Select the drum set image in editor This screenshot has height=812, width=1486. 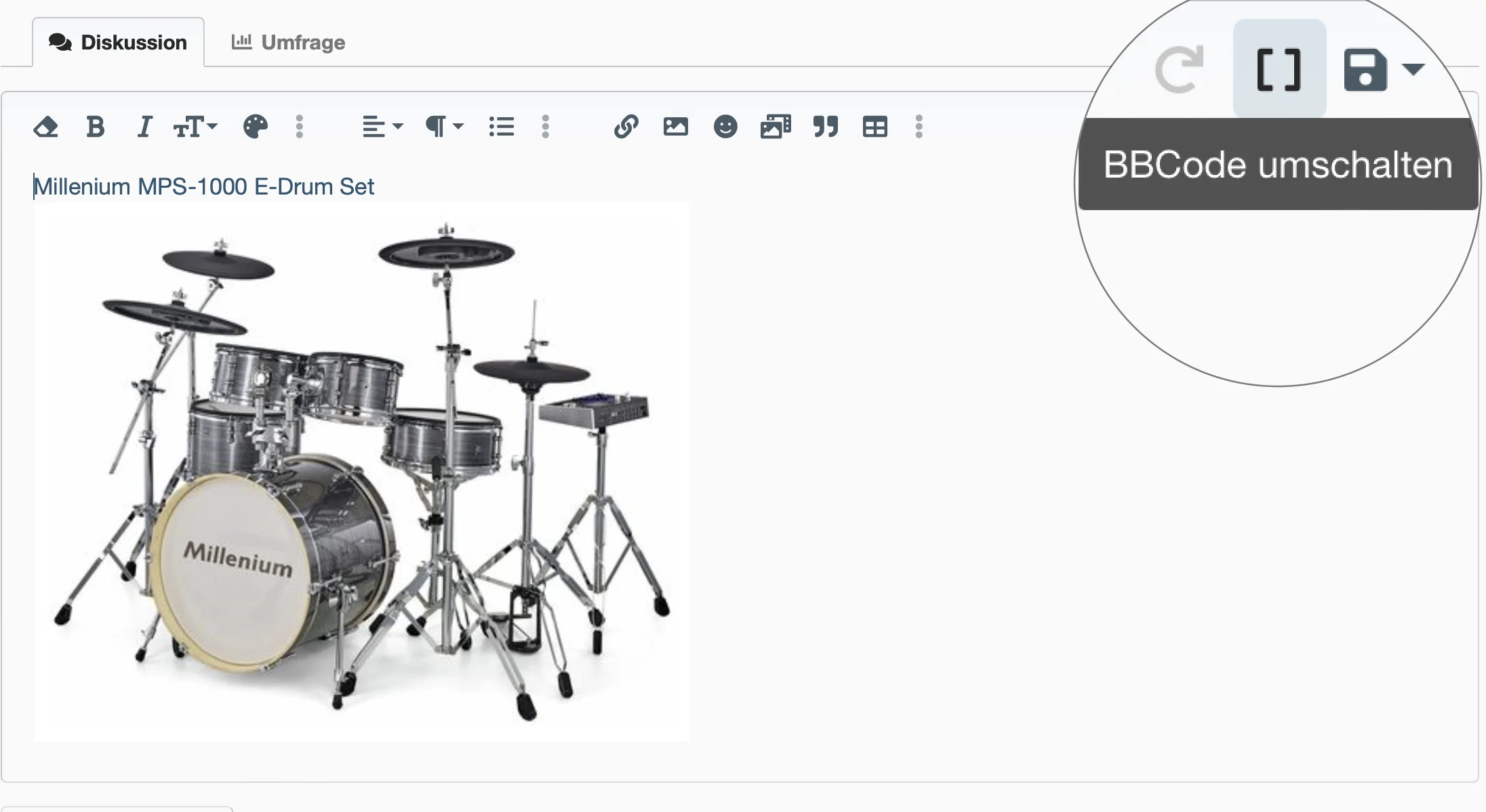point(362,472)
